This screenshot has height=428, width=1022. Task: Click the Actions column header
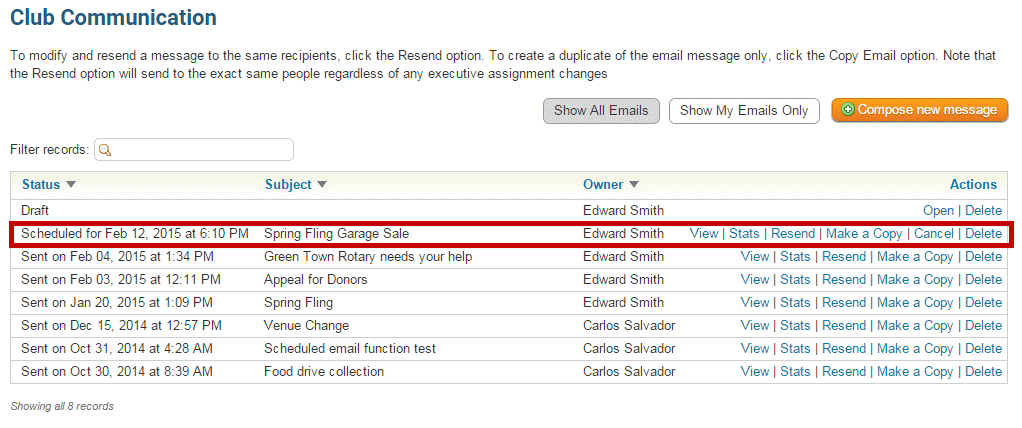(x=973, y=185)
